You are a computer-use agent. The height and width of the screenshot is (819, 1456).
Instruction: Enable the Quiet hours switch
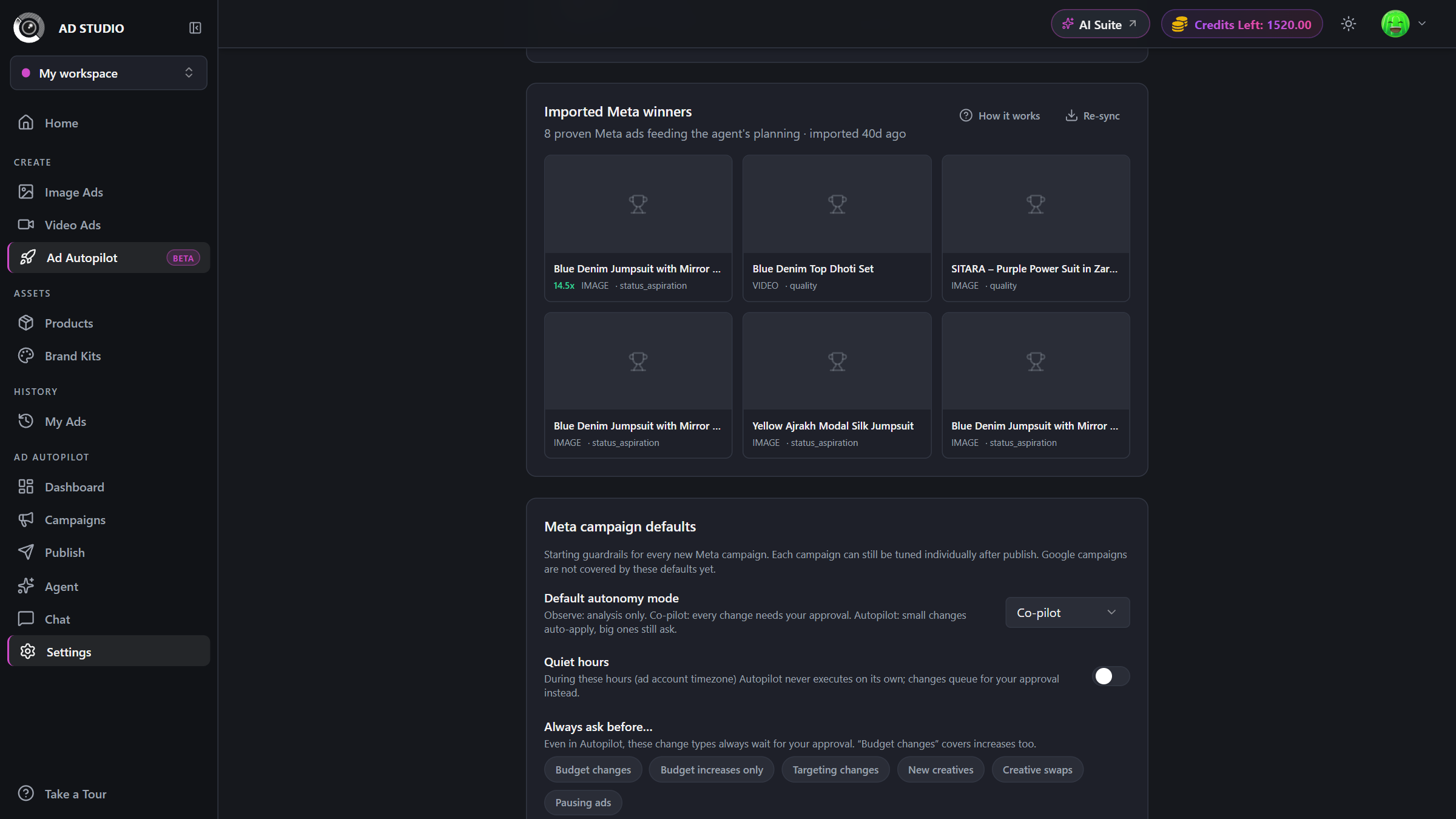1110,676
